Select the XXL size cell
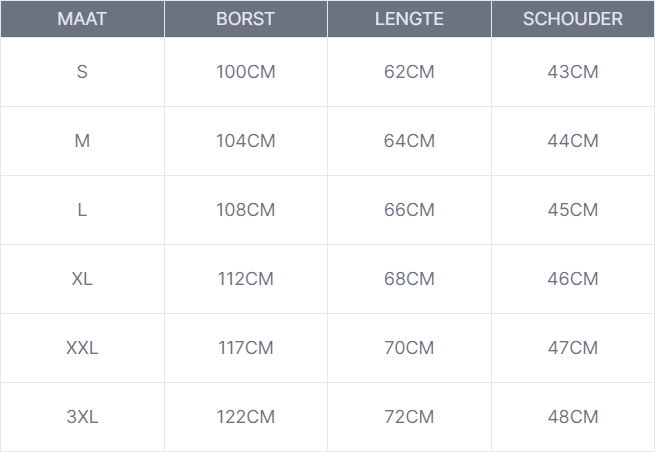The height and width of the screenshot is (452, 655). tap(82, 348)
